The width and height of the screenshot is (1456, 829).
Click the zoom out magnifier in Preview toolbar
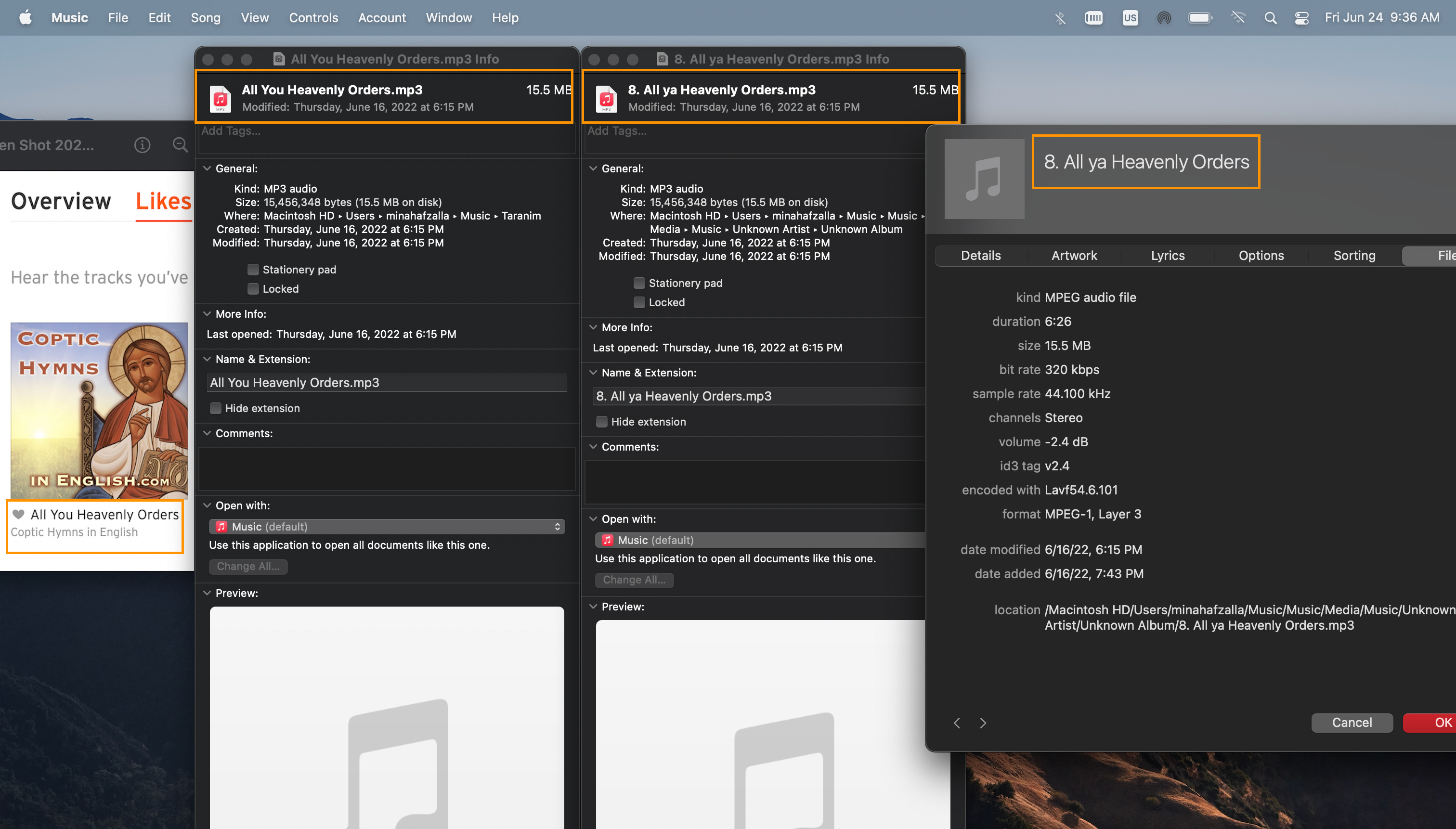tap(180, 145)
